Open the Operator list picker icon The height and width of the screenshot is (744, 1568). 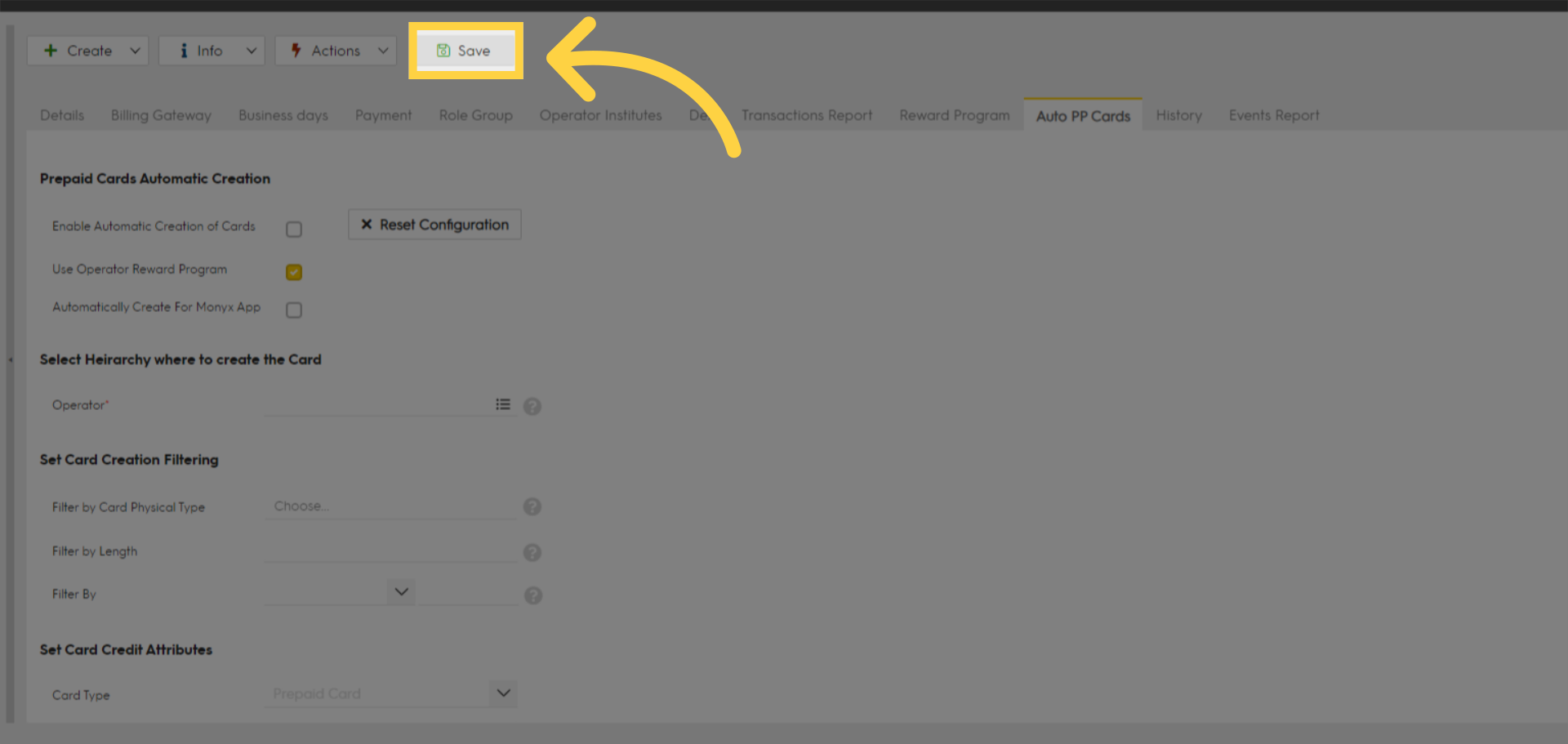[503, 404]
